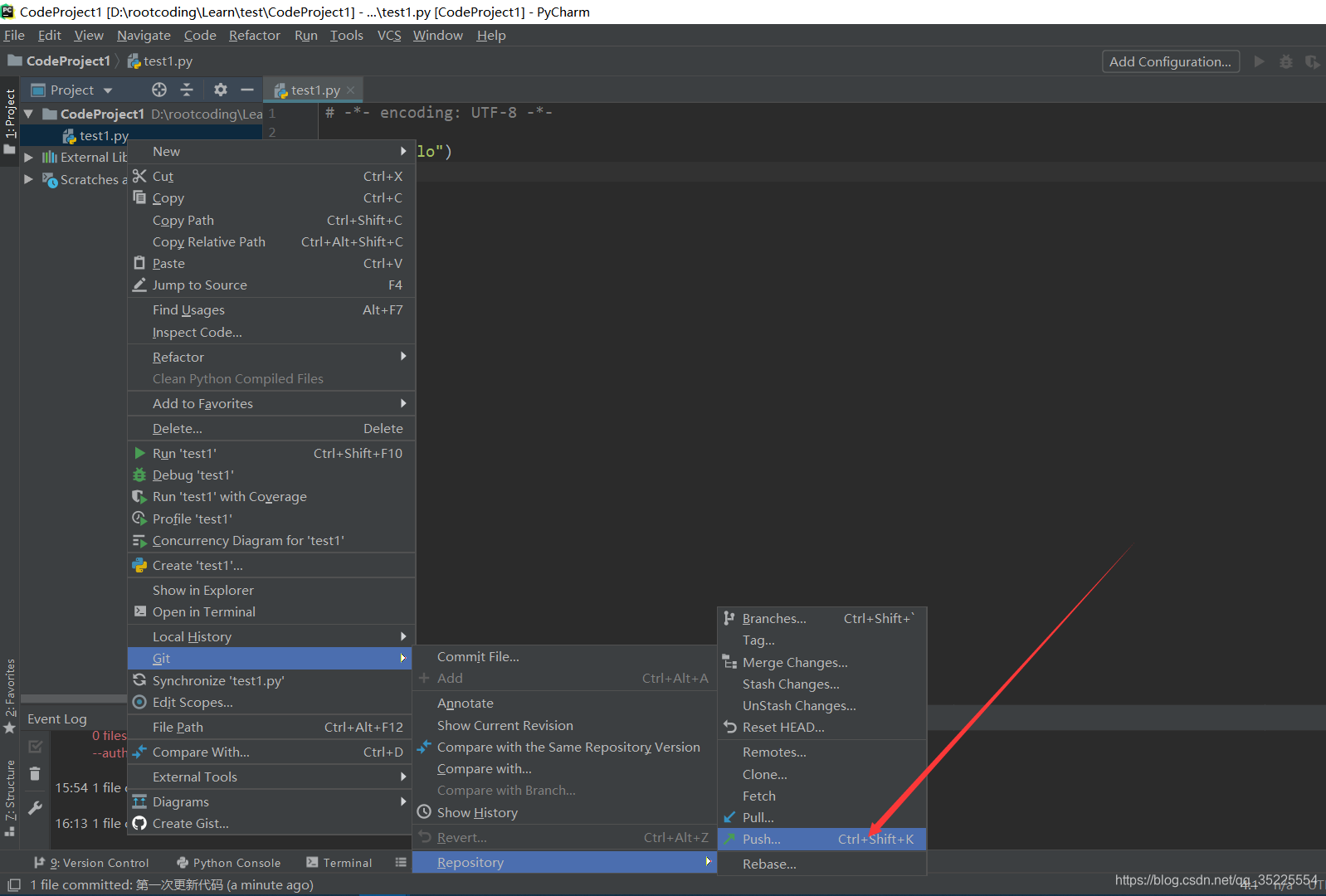
Task: Expand the Diagrams submenu arrow
Action: 403,801
